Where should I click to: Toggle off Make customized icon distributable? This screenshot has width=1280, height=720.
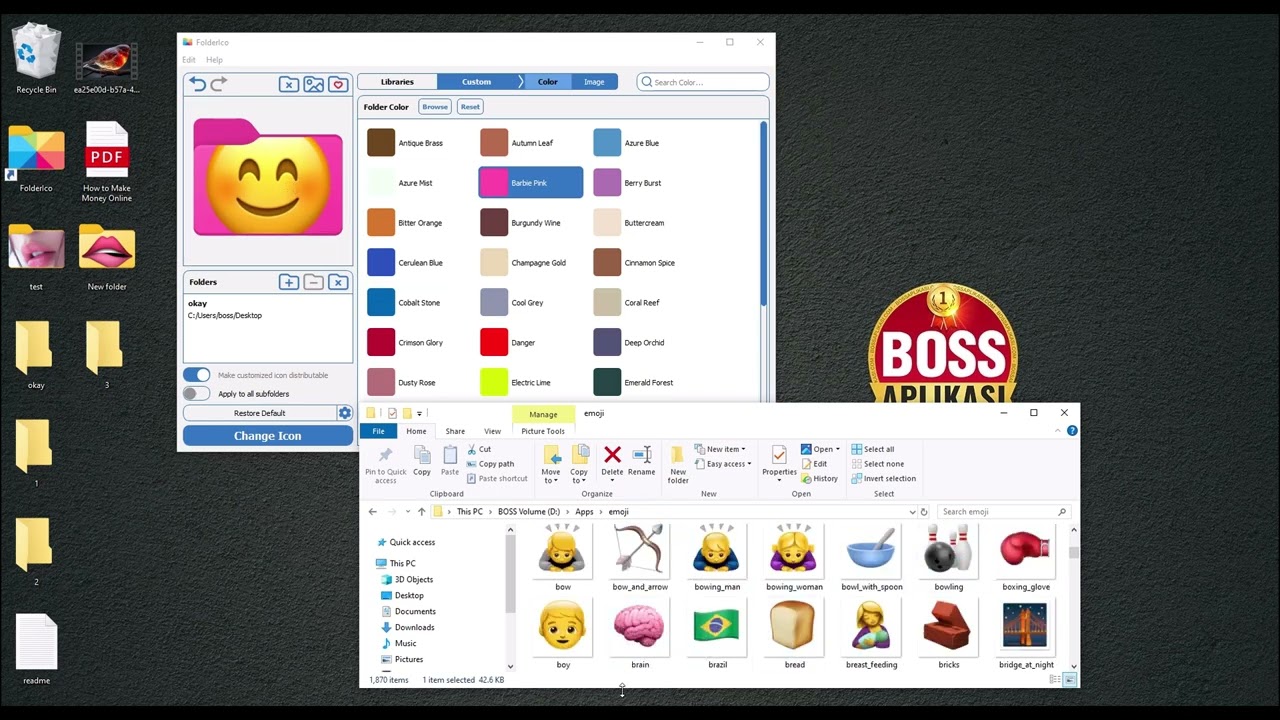196,374
